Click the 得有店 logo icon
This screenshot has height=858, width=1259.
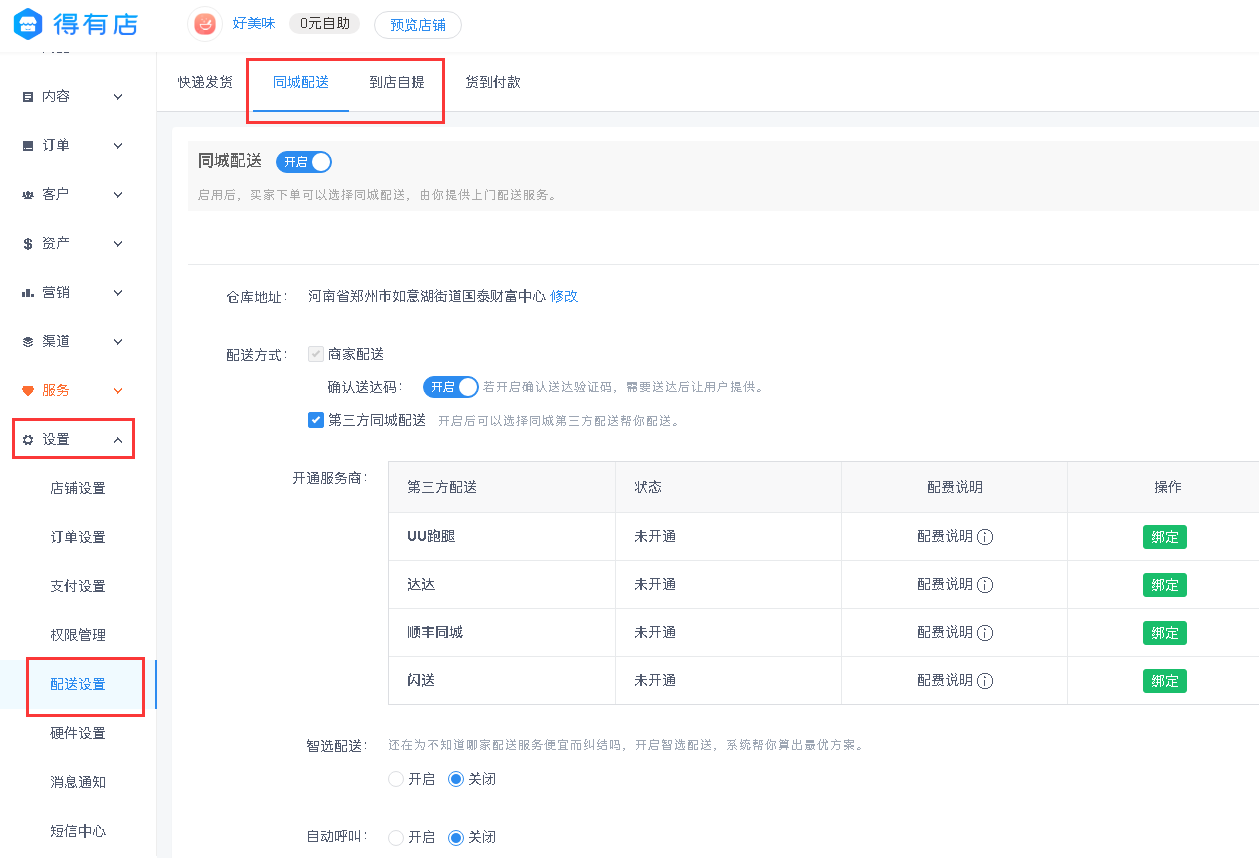click(x=29, y=24)
